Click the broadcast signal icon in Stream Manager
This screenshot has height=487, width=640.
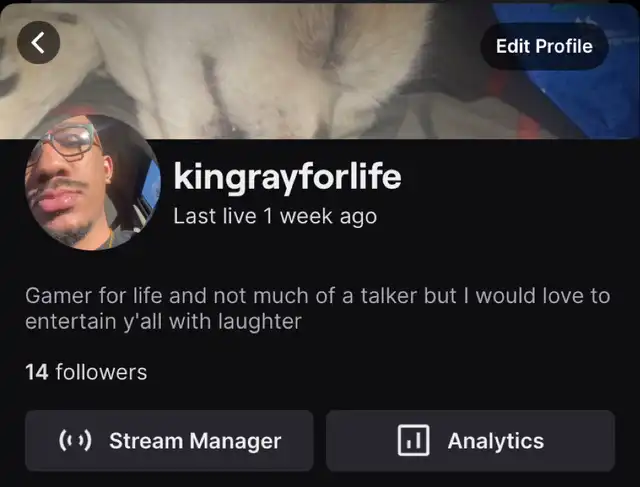pyautogui.click(x=75, y=440)
